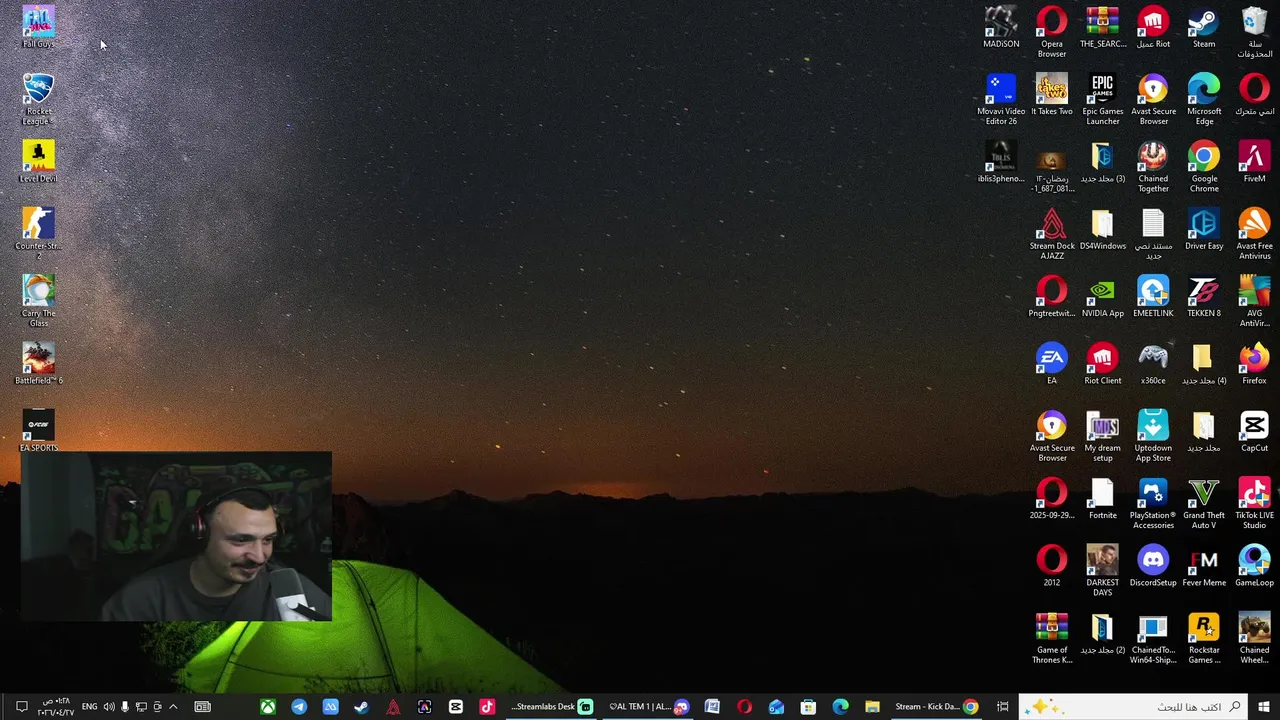
Task: Open the FiveM shortcut
Action: [1255, 161]
